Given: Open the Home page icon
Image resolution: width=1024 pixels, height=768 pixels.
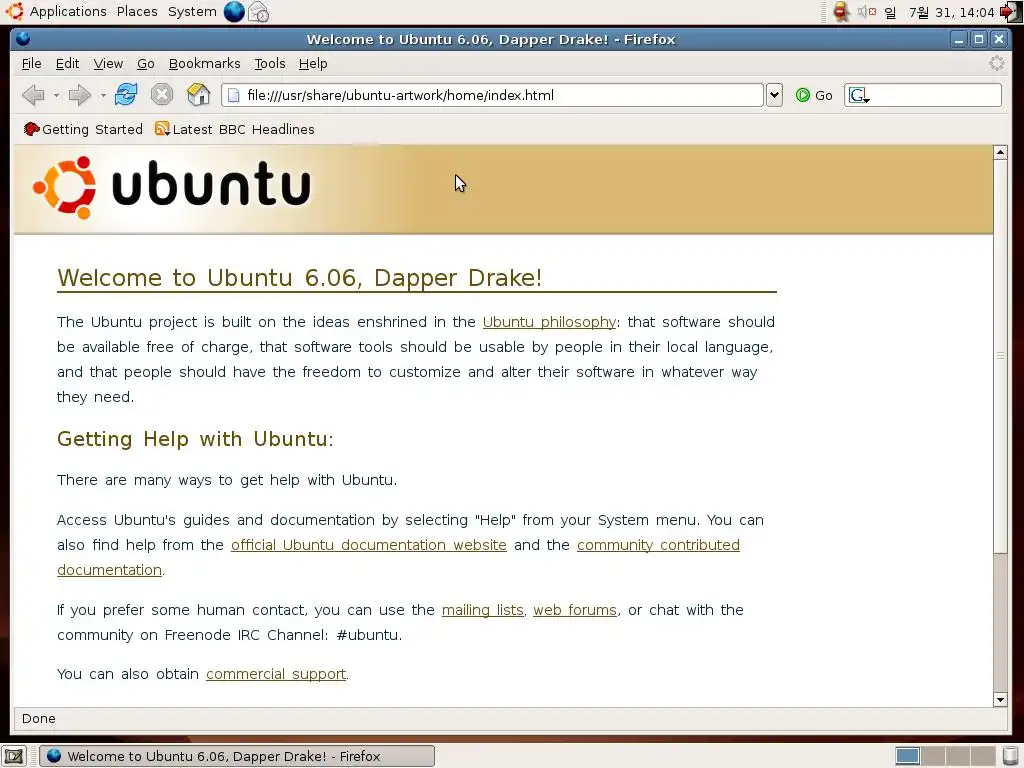Looking at the screenshot, I should click(x=199, y=95).
